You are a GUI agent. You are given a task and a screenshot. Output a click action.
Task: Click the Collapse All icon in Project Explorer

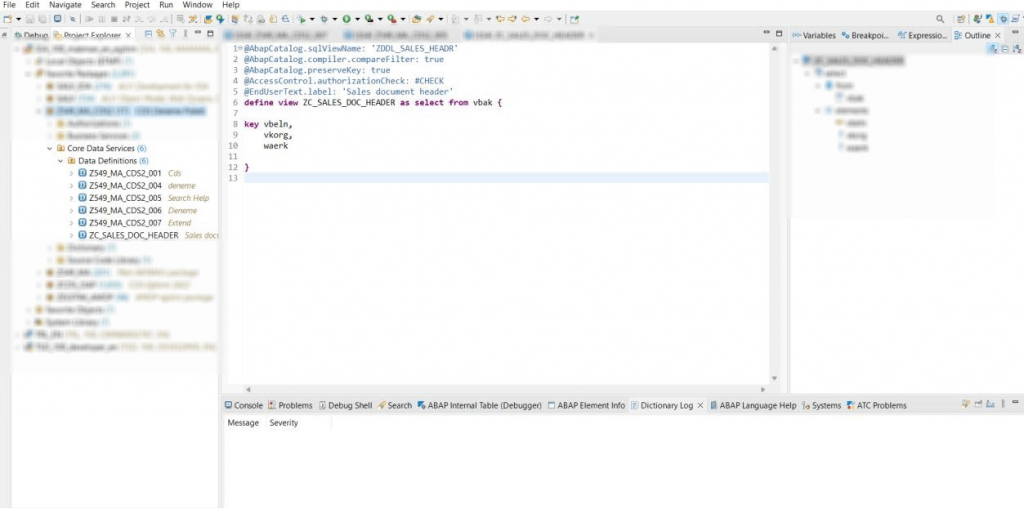(x=149, y=33)
